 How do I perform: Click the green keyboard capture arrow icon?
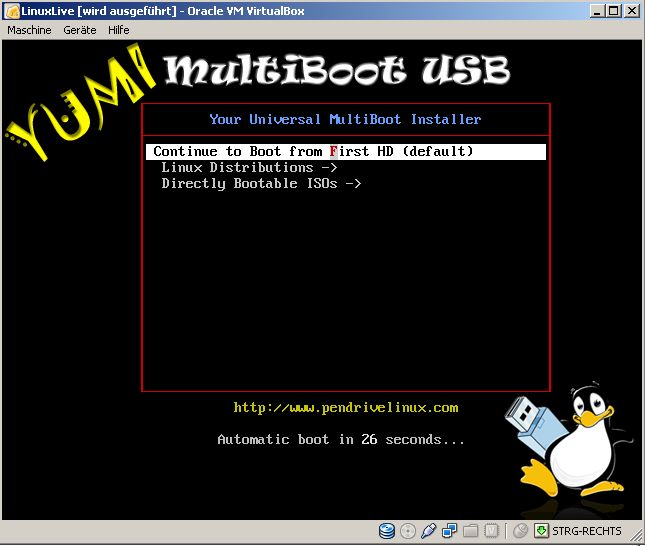tap(541, 531)
